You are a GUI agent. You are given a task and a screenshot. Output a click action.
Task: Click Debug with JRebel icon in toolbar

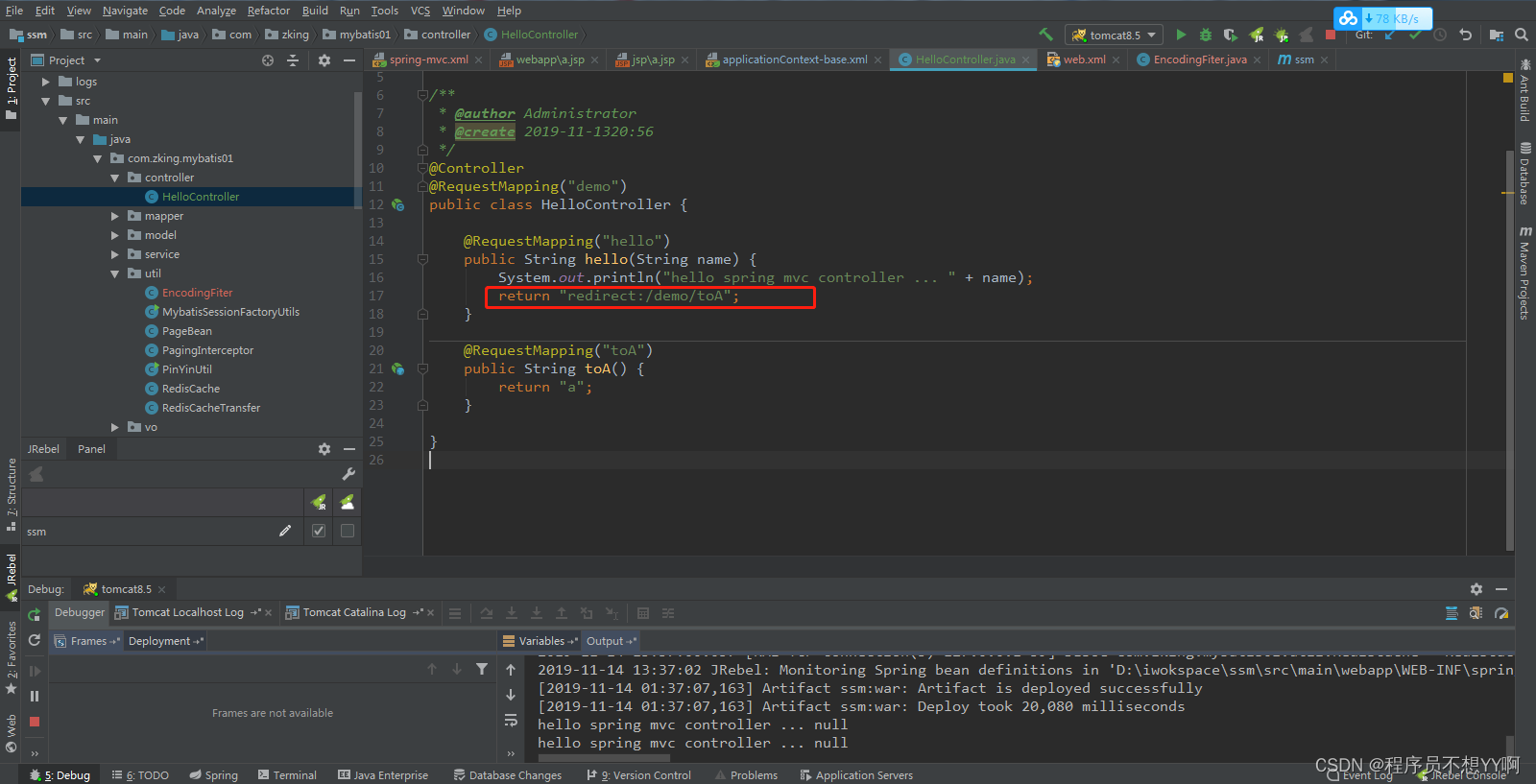tap(1282, 35)
